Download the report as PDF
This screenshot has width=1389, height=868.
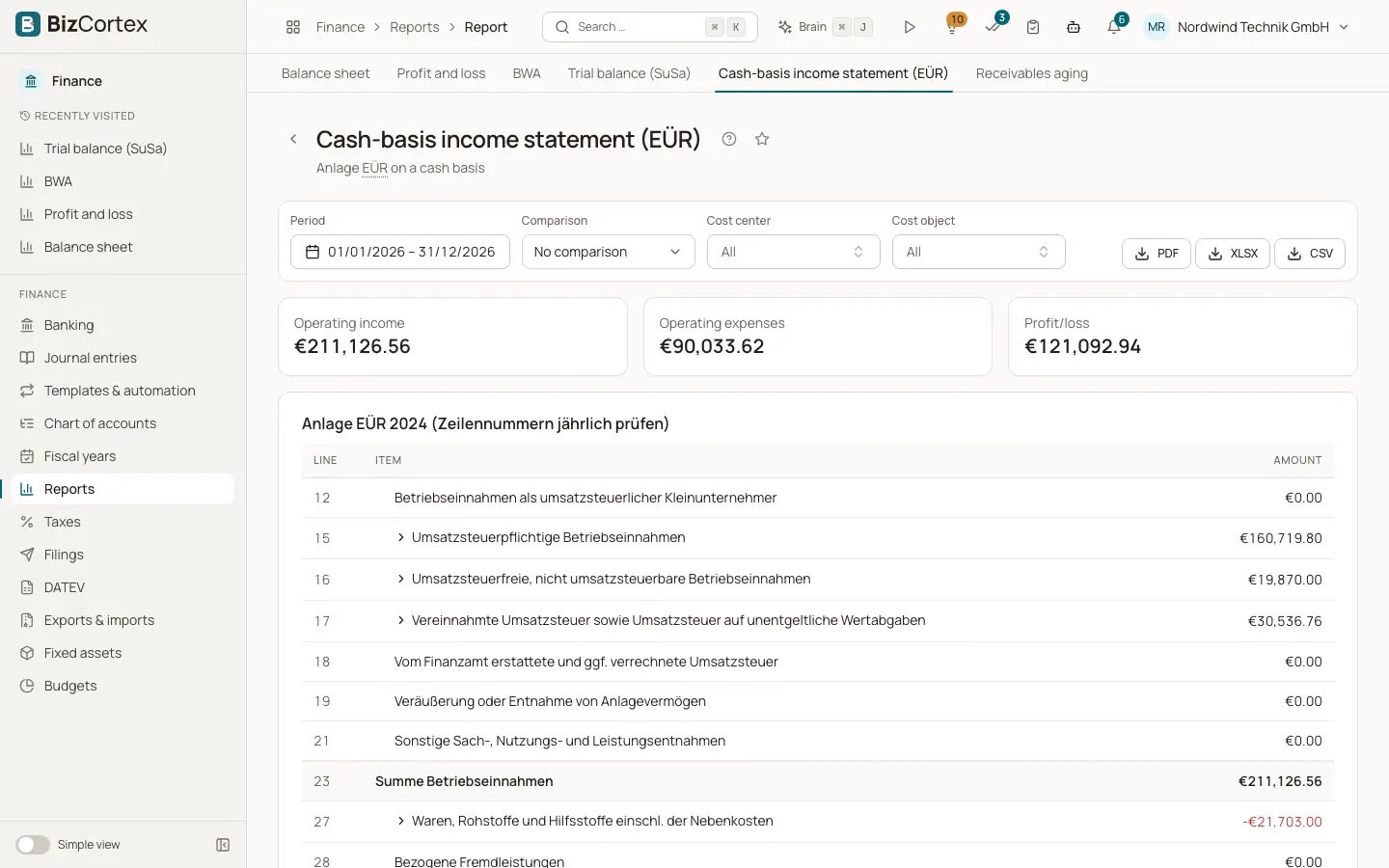click(1157, 254)
